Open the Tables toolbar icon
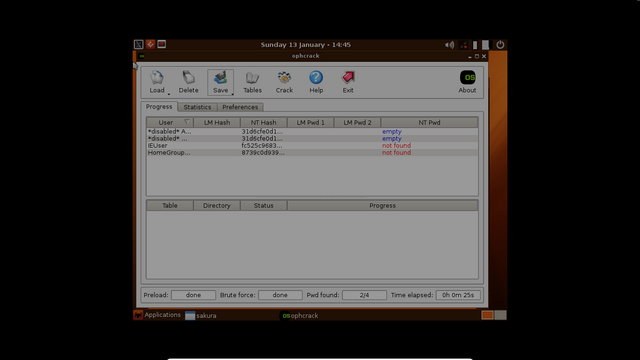Image resolution: width=640 pixels, height=360 pixels. point(252,82)
